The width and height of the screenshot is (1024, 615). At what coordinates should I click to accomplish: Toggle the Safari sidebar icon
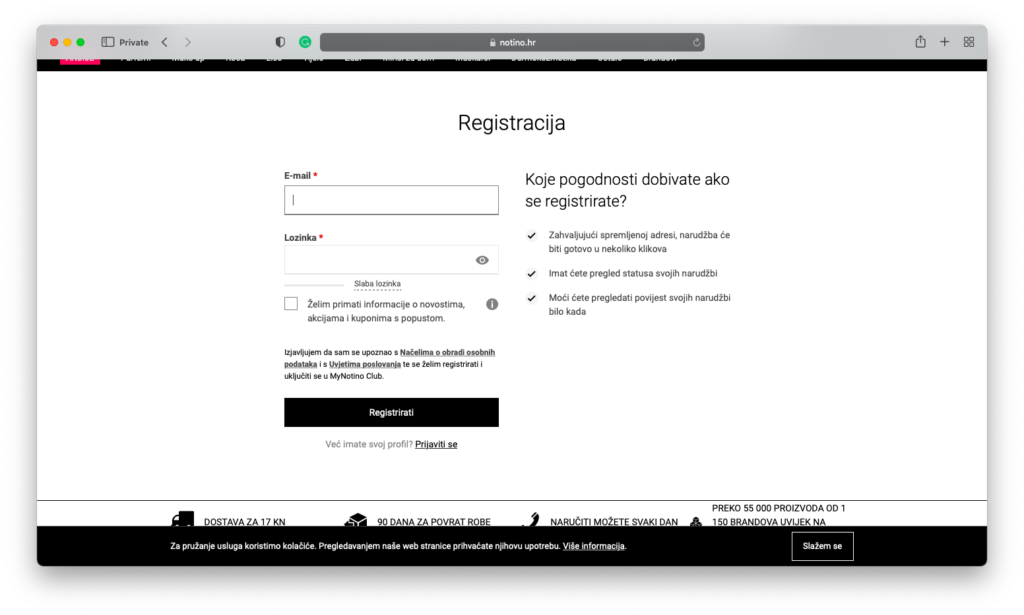point(108,42)
